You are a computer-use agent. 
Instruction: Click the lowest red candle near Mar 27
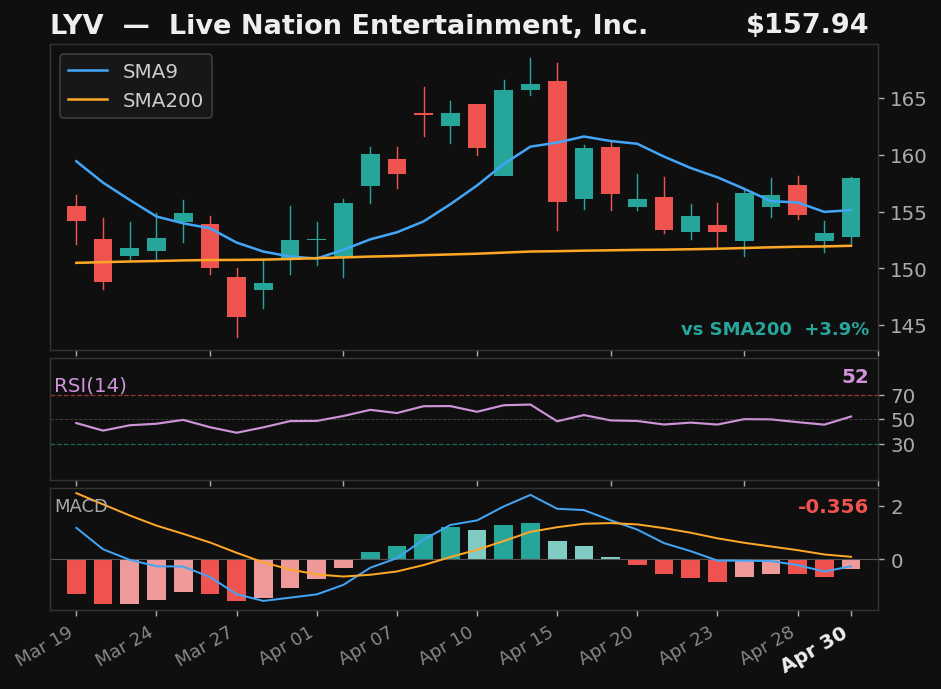(x=236, y=297)
